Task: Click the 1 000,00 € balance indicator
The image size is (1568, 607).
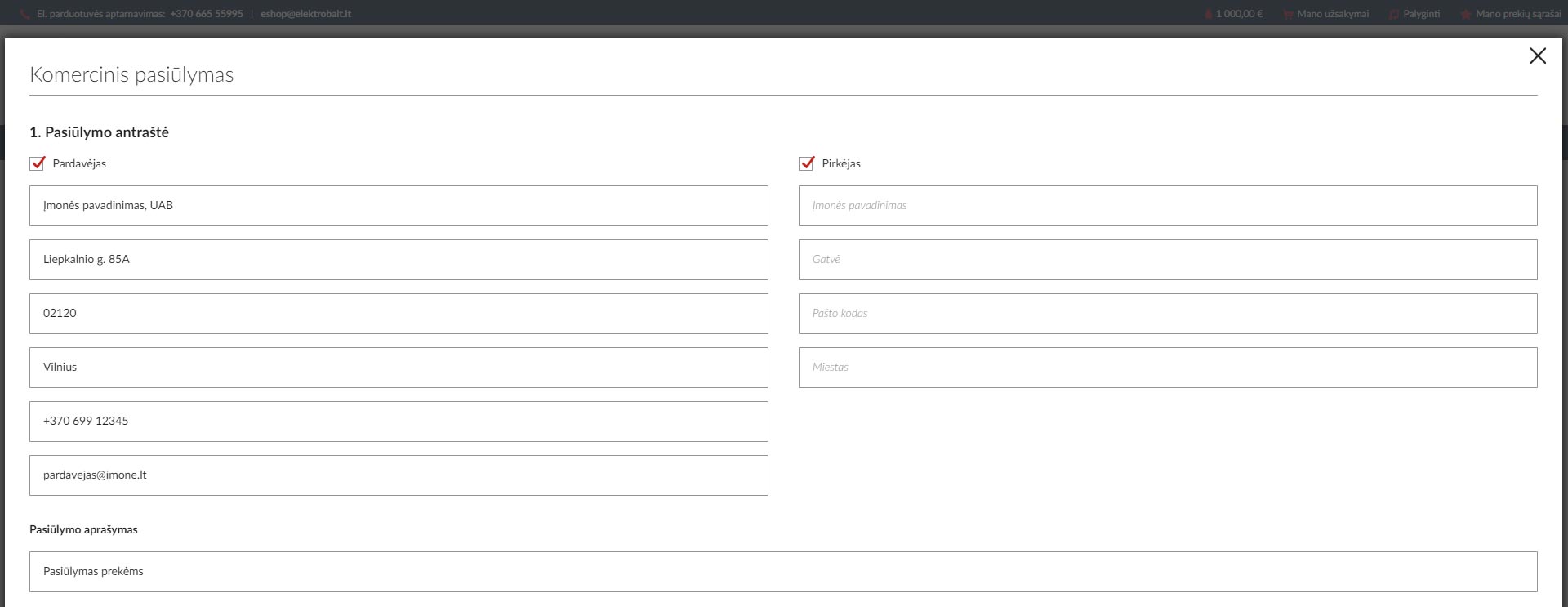Action: pyautogui.click(x=1238, y=14)
